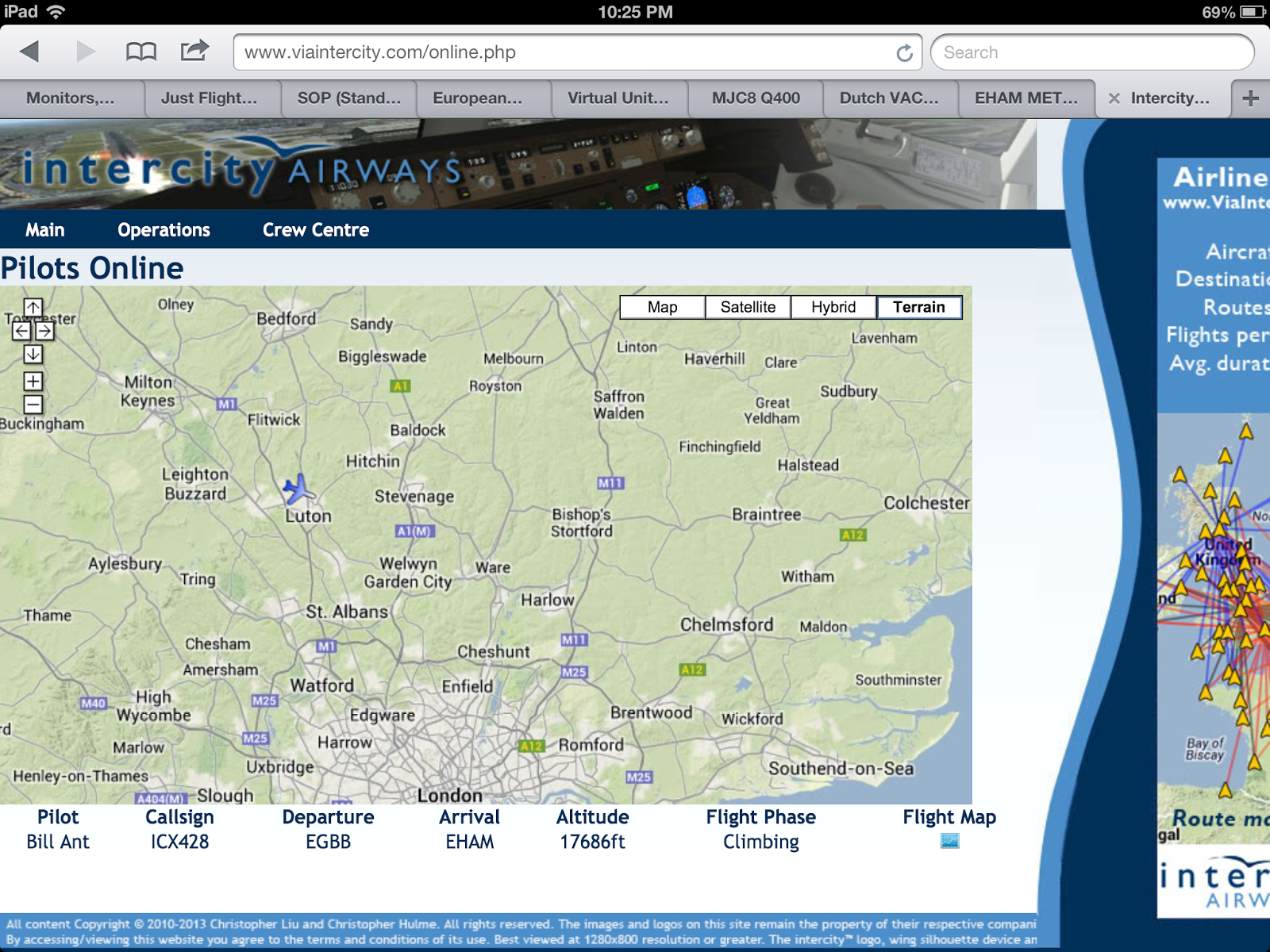This screenshot has height=952, width=1270.
Task: Switch map view to Satellite
Action: (x=748, y=307)
